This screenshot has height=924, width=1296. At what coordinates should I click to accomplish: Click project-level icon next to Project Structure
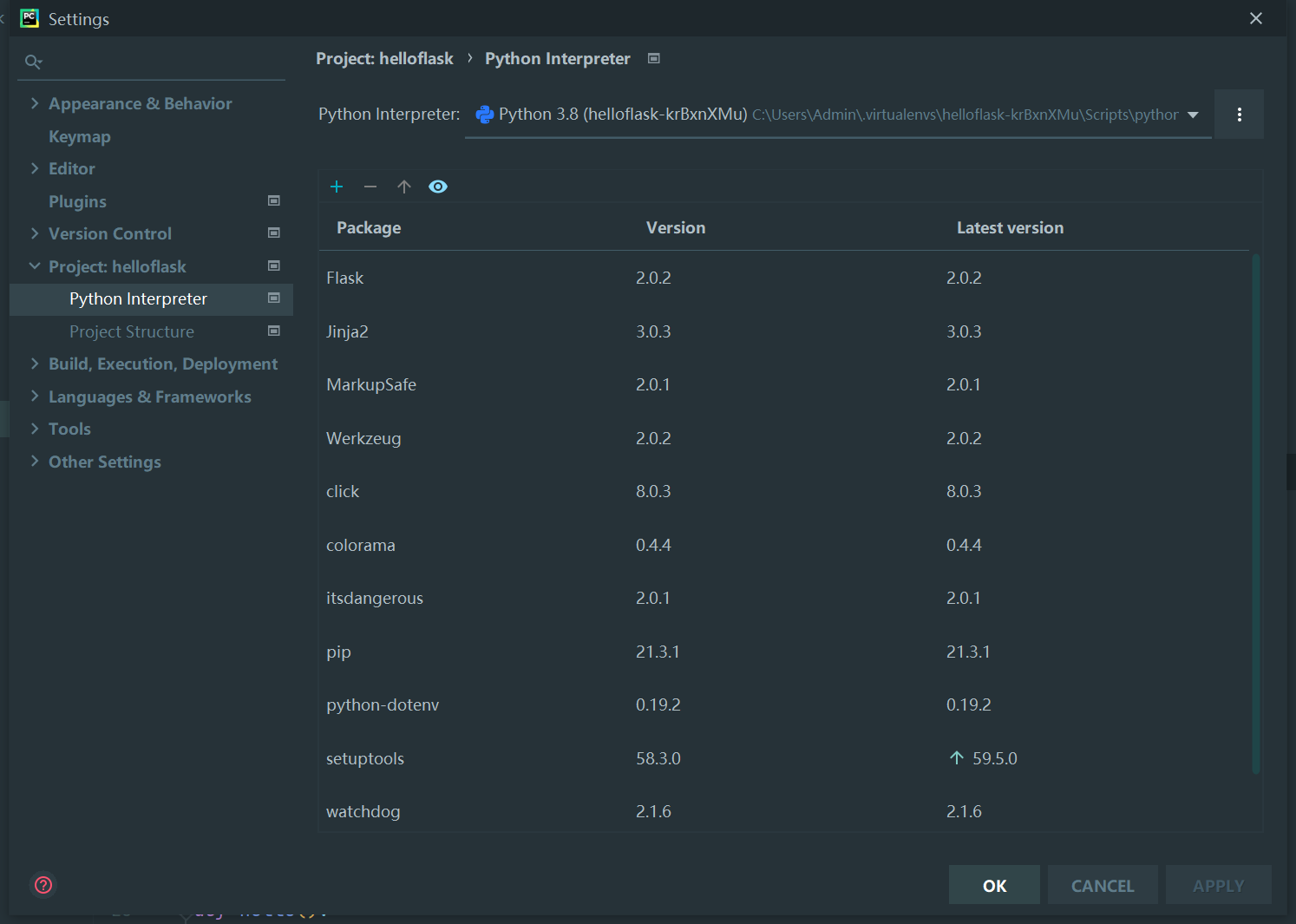(274, 331)
